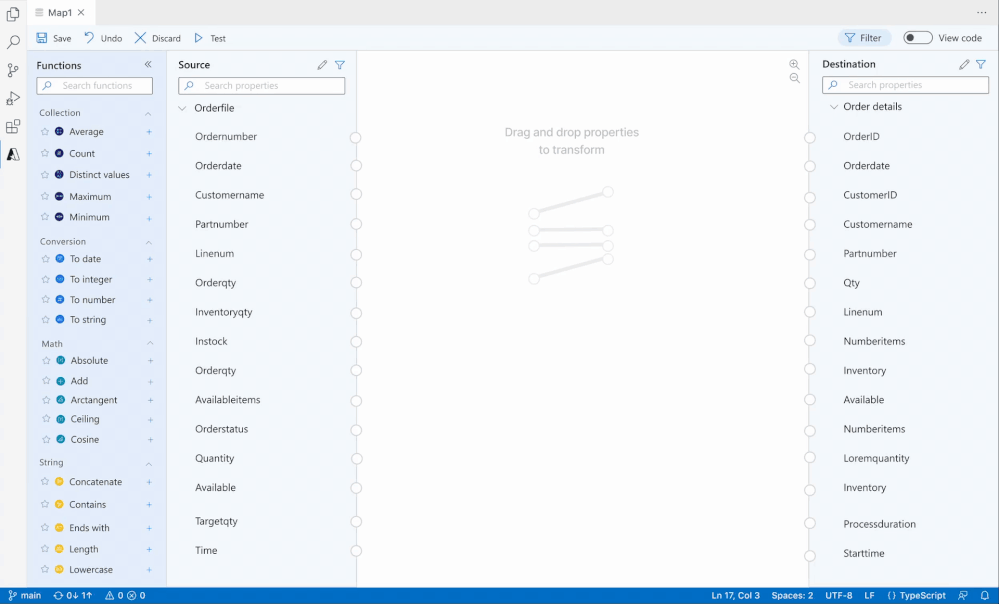
Task: Edit the Source schema with pencil icon
Action: 322,65
